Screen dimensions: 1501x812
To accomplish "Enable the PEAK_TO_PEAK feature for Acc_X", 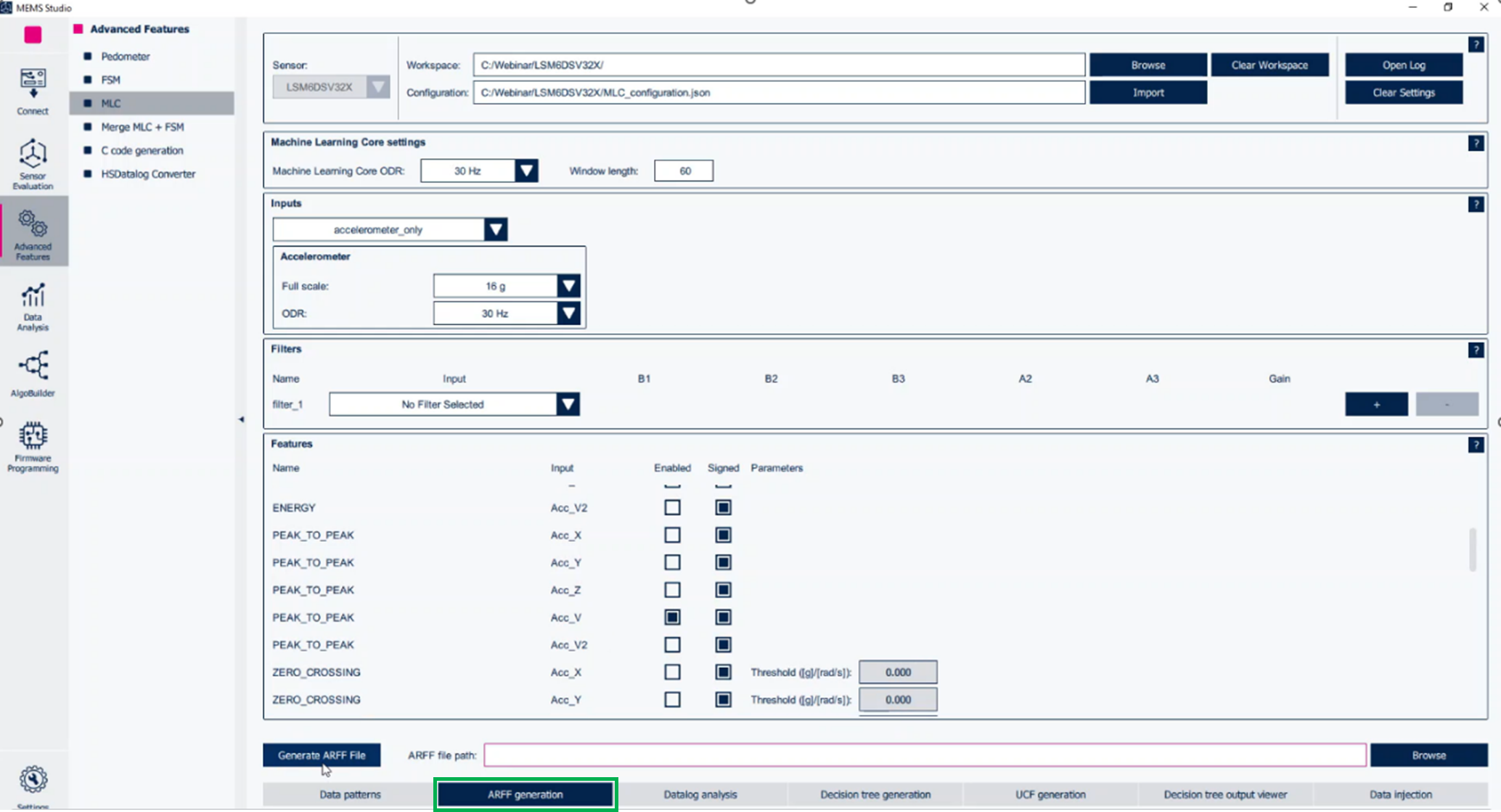I will (672, 535).
